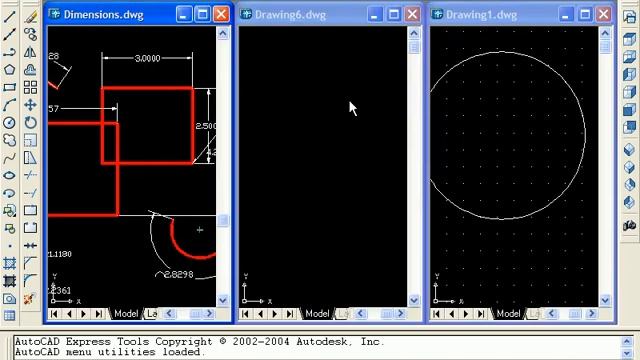The image size is (640, 360).
Task: Jump to last tab in Drawing1.dwg window
Action: click(x=481, y=313)
